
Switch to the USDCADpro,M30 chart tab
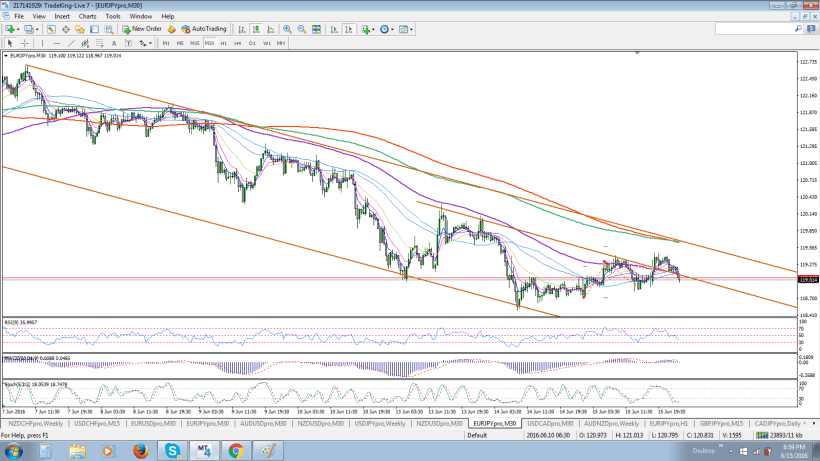point(550,423)
